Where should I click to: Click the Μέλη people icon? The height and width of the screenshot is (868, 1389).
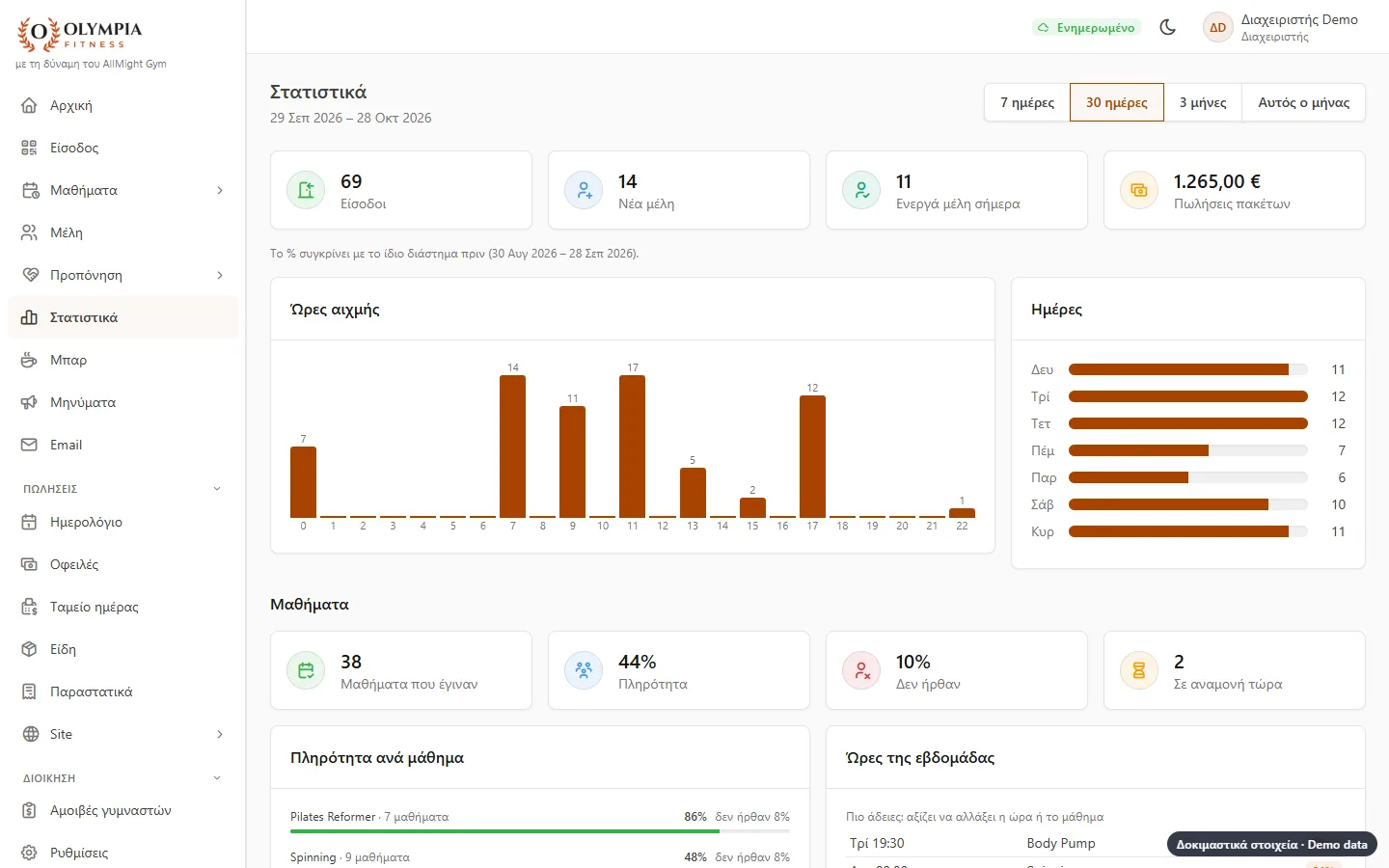pos(30,232)
